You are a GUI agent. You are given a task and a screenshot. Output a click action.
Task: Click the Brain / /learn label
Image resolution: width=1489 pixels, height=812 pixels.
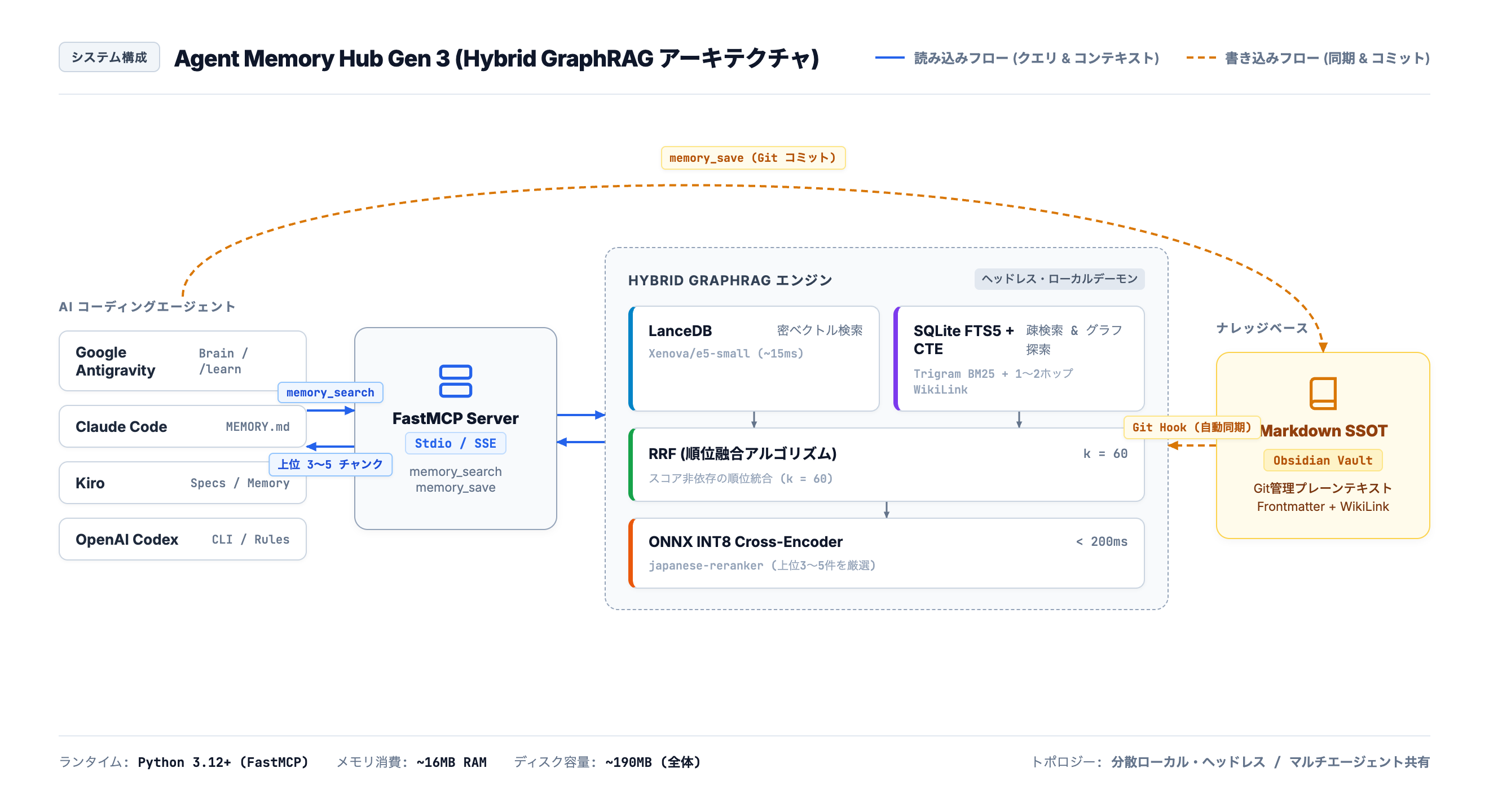(x=223, y=361)
